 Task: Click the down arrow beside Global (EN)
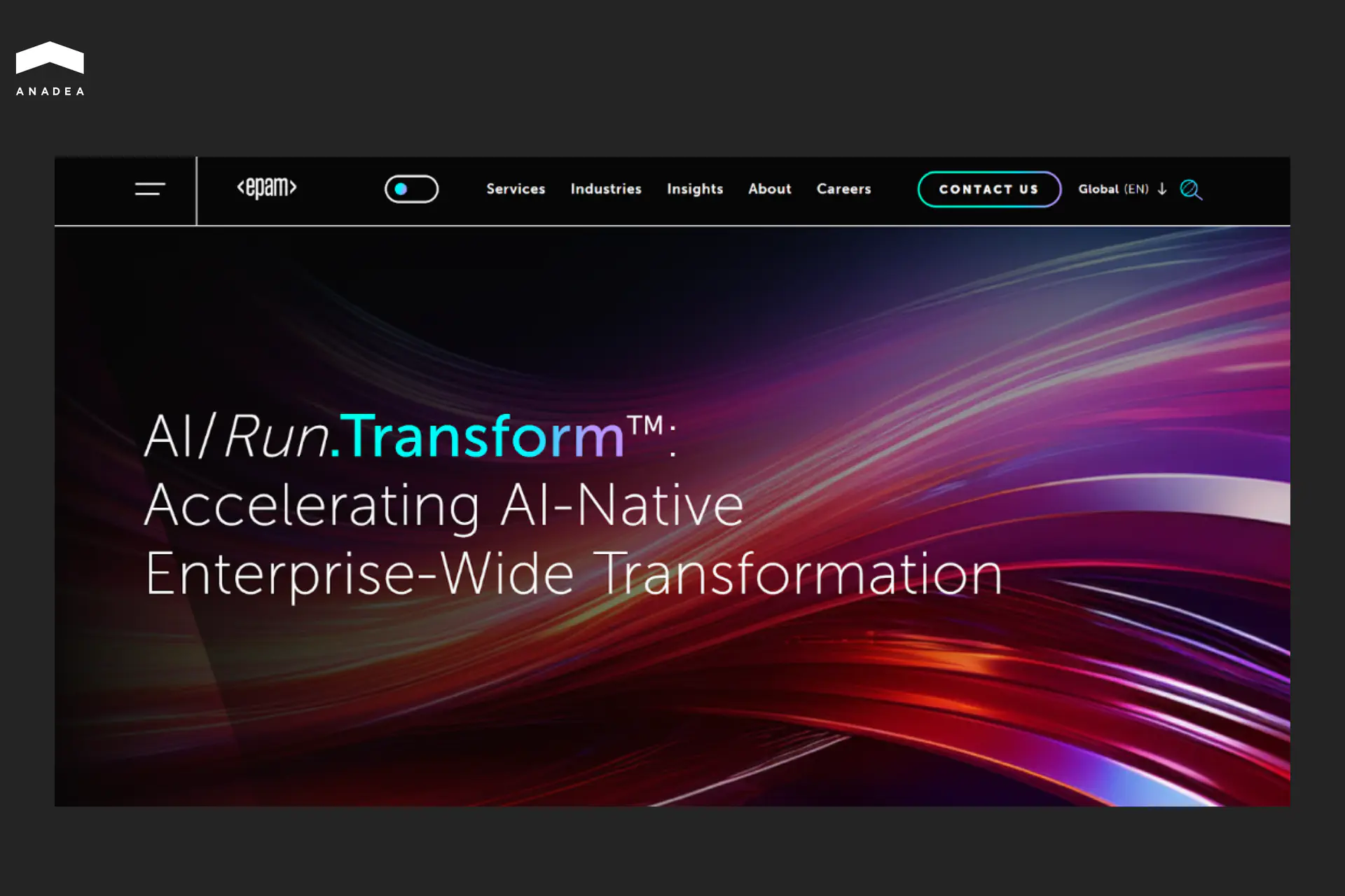click(x=1162, y=189)
